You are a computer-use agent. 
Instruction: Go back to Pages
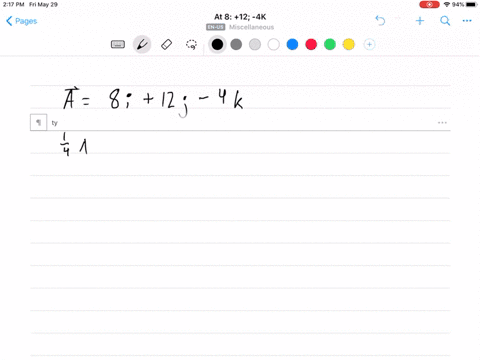22,21
